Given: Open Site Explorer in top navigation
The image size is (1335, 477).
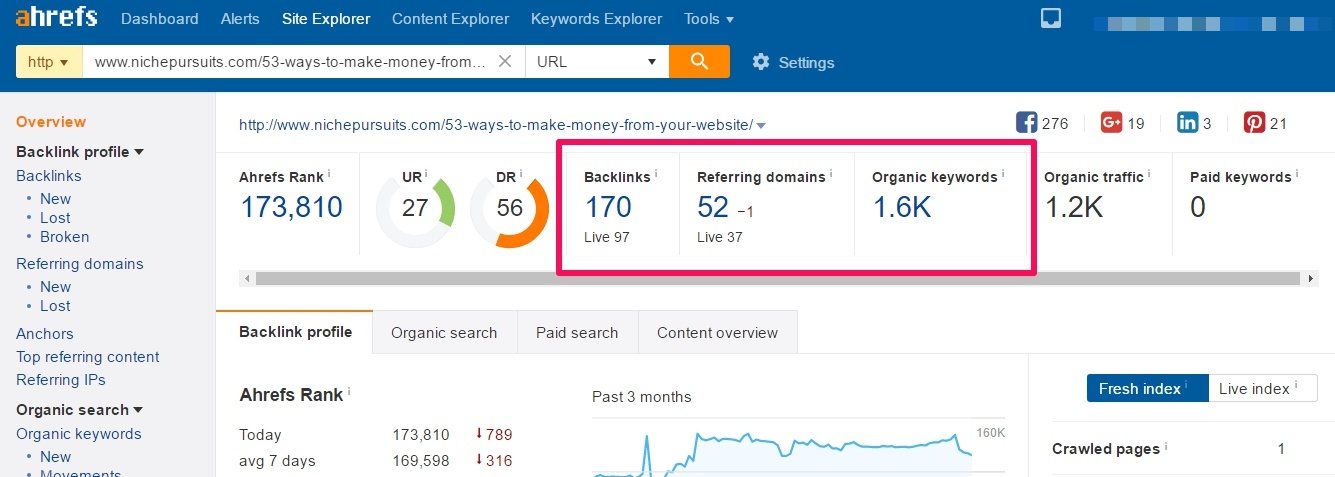Looking at the screenshot, I should tap(326, 18).
